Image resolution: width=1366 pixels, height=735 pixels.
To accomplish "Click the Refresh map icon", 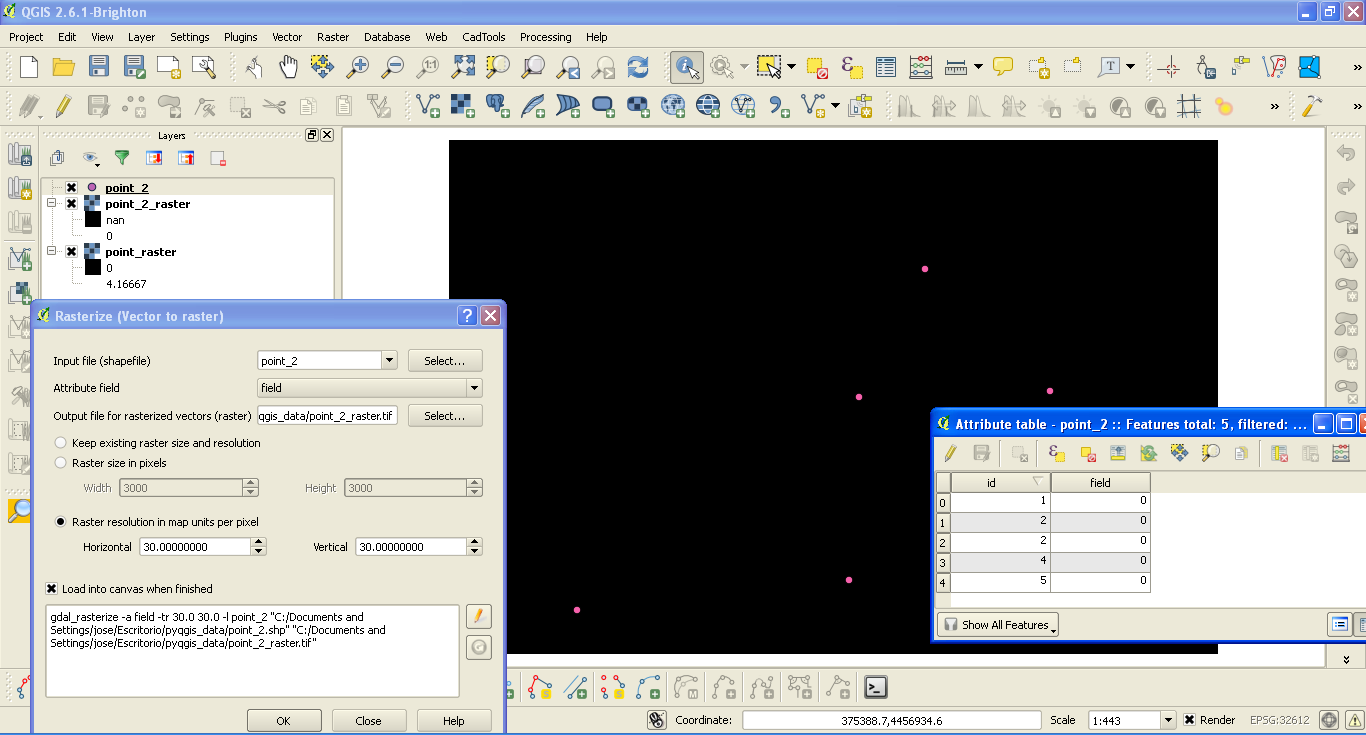I will pos(638,67).
